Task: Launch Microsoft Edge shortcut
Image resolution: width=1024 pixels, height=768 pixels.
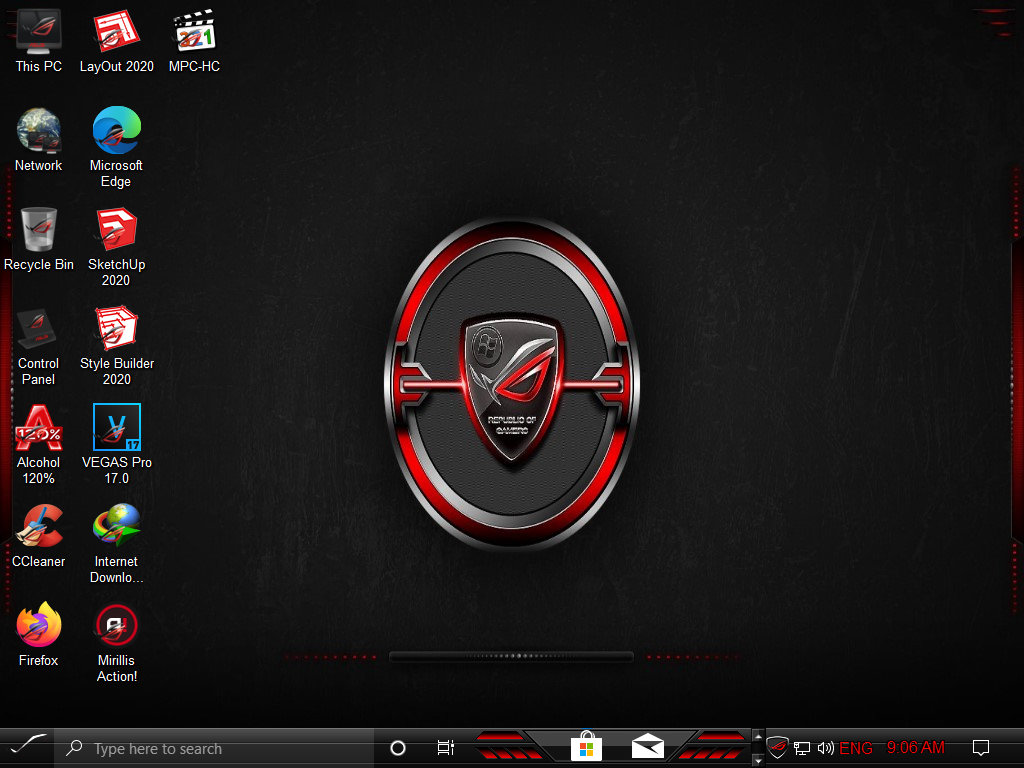Action: (x=116, y=148)
